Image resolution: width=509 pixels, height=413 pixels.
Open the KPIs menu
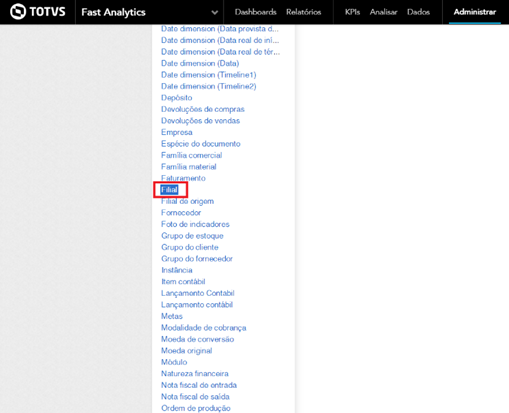[x=352, y=12]
